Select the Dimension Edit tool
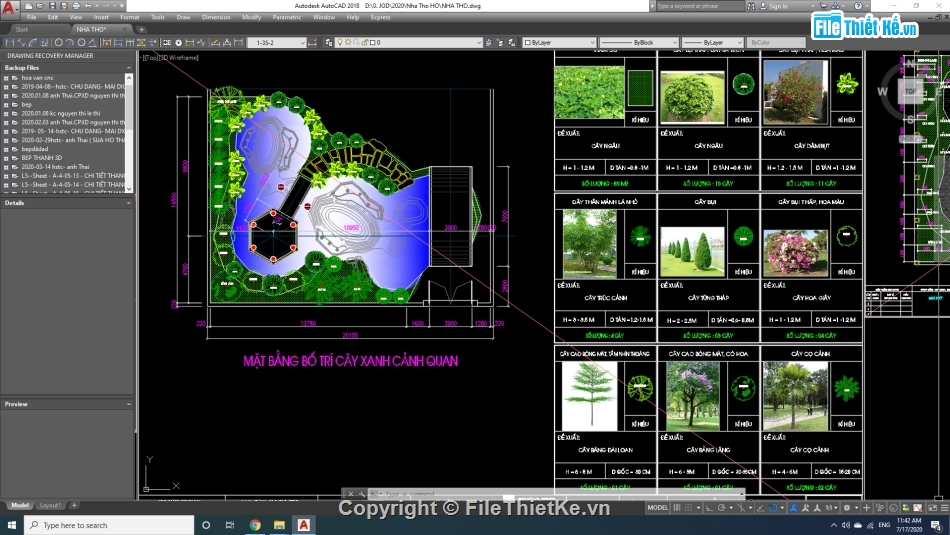 [x=215, y=42]
